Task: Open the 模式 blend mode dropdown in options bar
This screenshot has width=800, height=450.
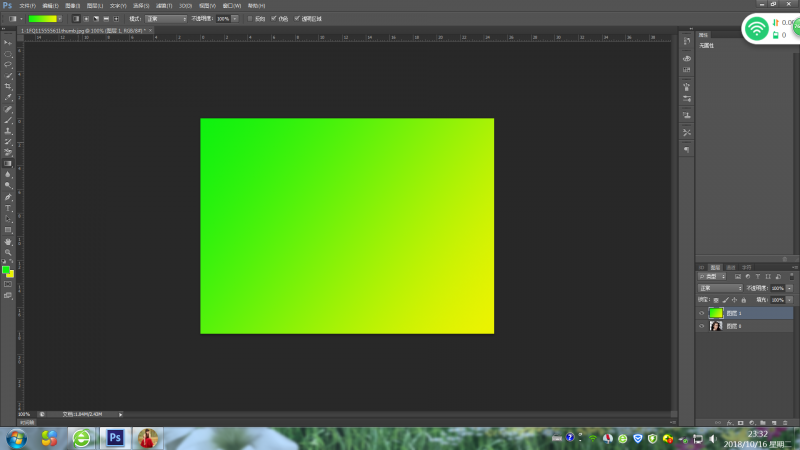Action: [x=165, y=18]
